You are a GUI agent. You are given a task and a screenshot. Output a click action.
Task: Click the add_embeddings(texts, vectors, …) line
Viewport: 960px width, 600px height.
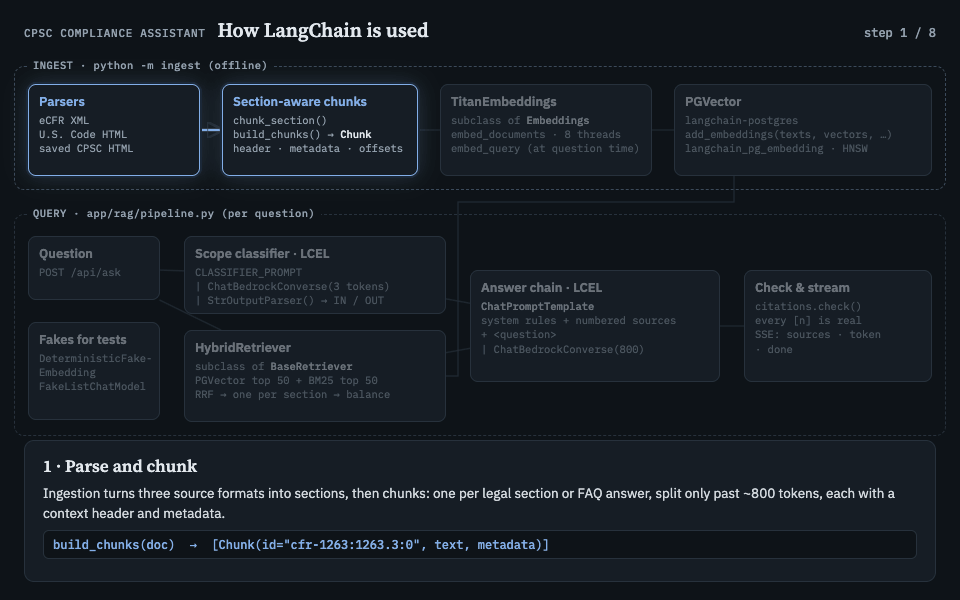(789, 135)
